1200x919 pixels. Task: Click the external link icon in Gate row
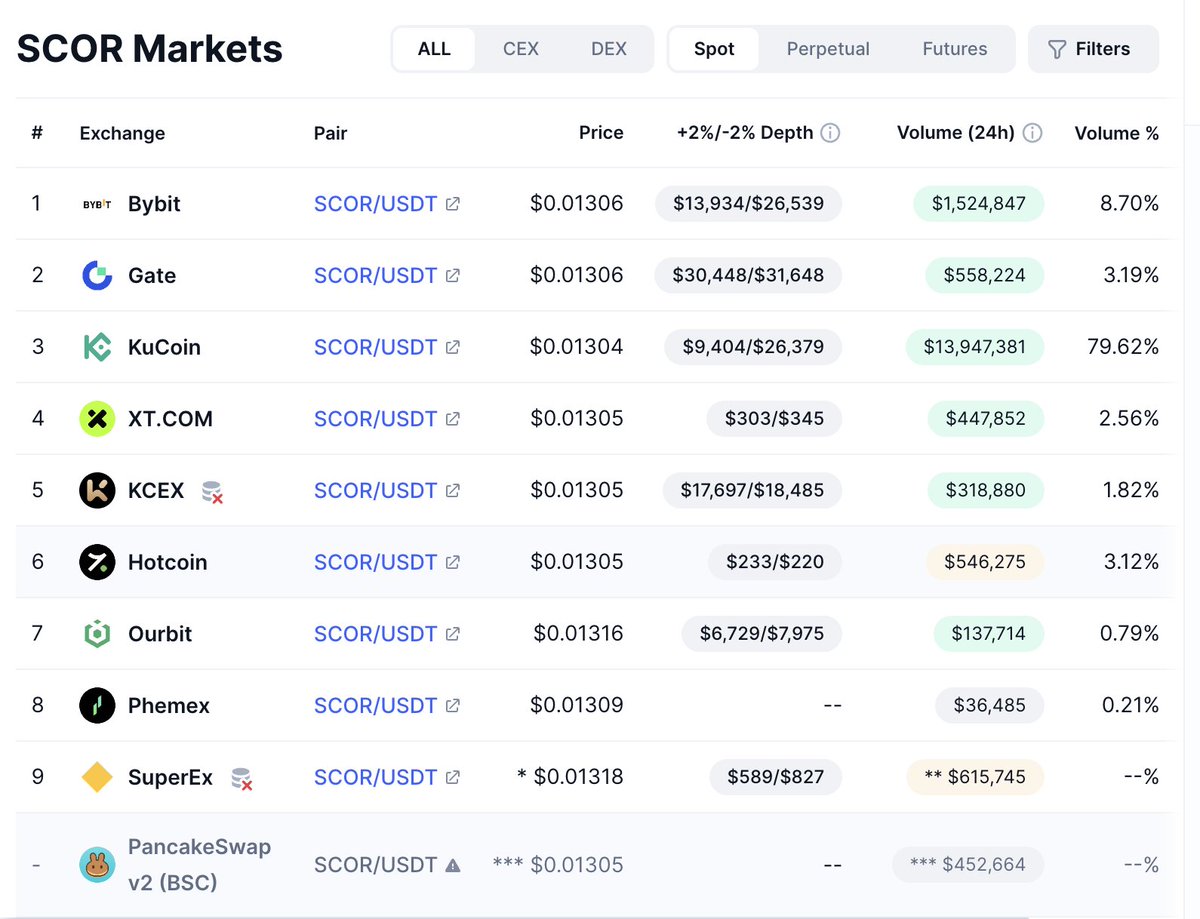click(x=453, y=275)
